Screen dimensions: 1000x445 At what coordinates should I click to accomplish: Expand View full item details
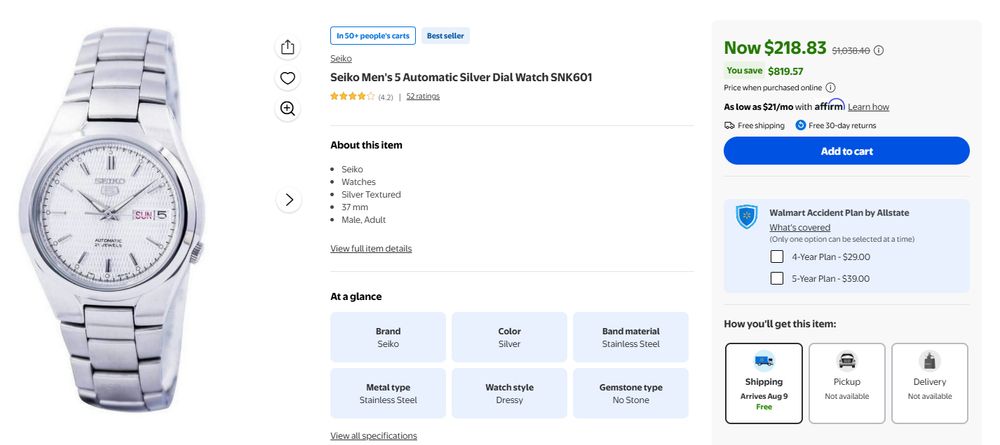[x=371, y=249]
